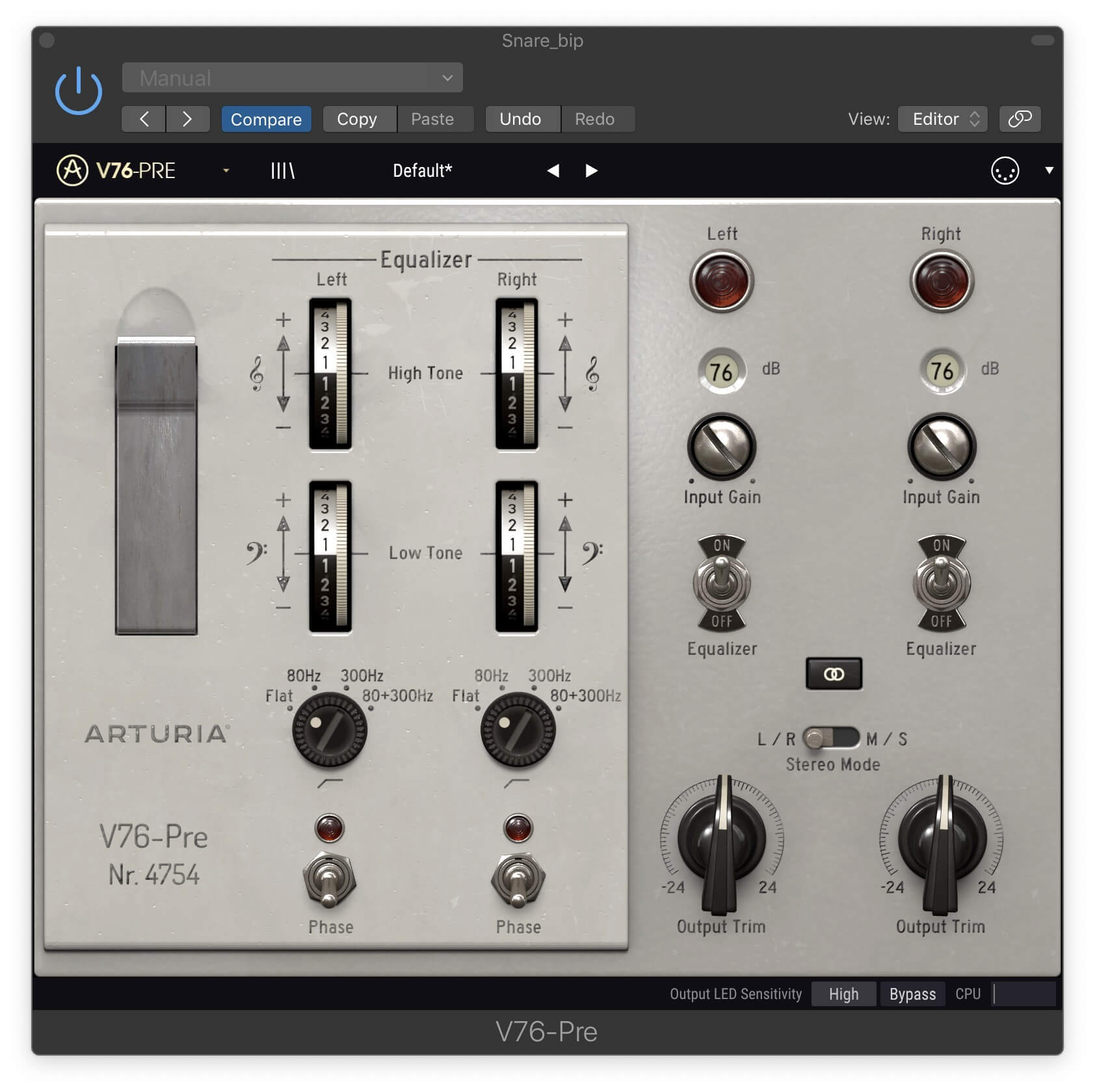Click the large VU meter plate
Viewport: 1095px width, 1092px height.
pyautogui.click(x=156, y=485)
